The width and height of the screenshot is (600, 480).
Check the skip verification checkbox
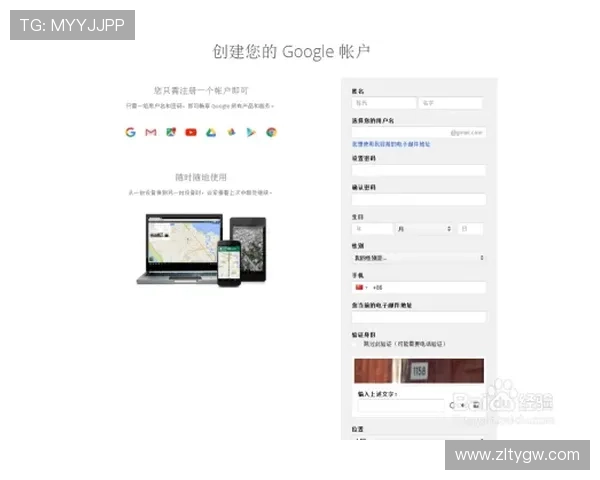pyautogui.click(x=355, y=344)
